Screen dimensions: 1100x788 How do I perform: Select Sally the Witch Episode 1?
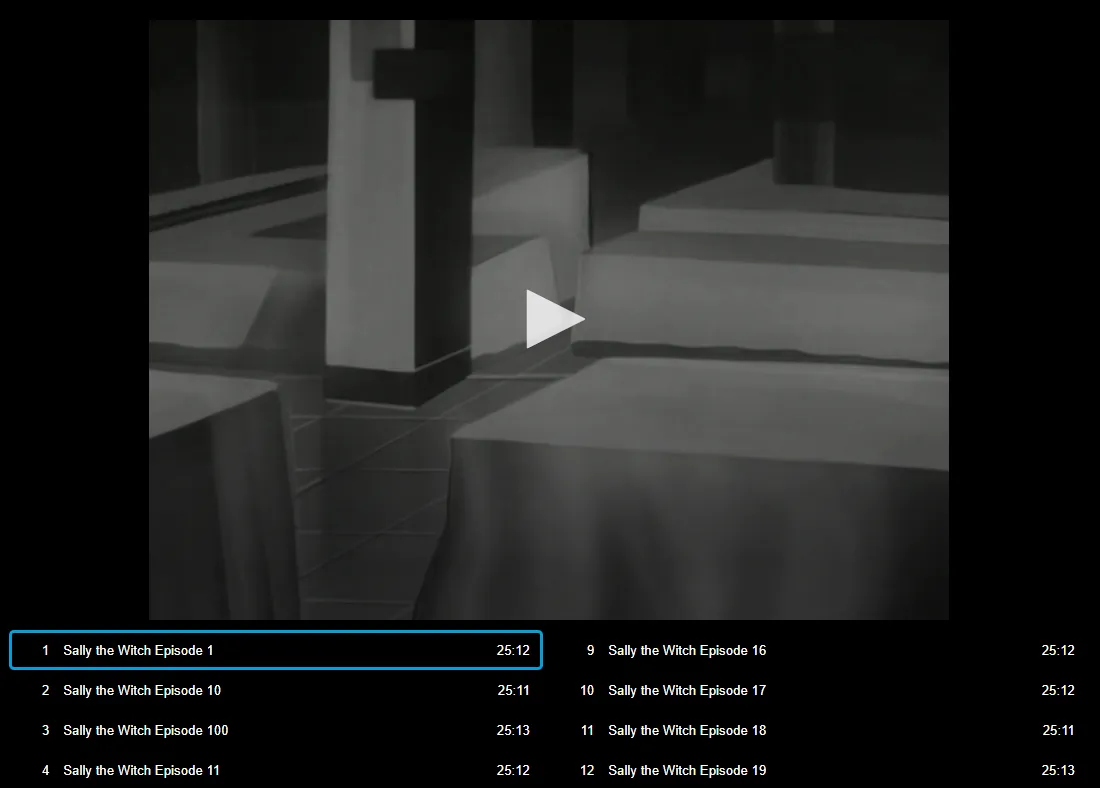click(x=138, y=650)
